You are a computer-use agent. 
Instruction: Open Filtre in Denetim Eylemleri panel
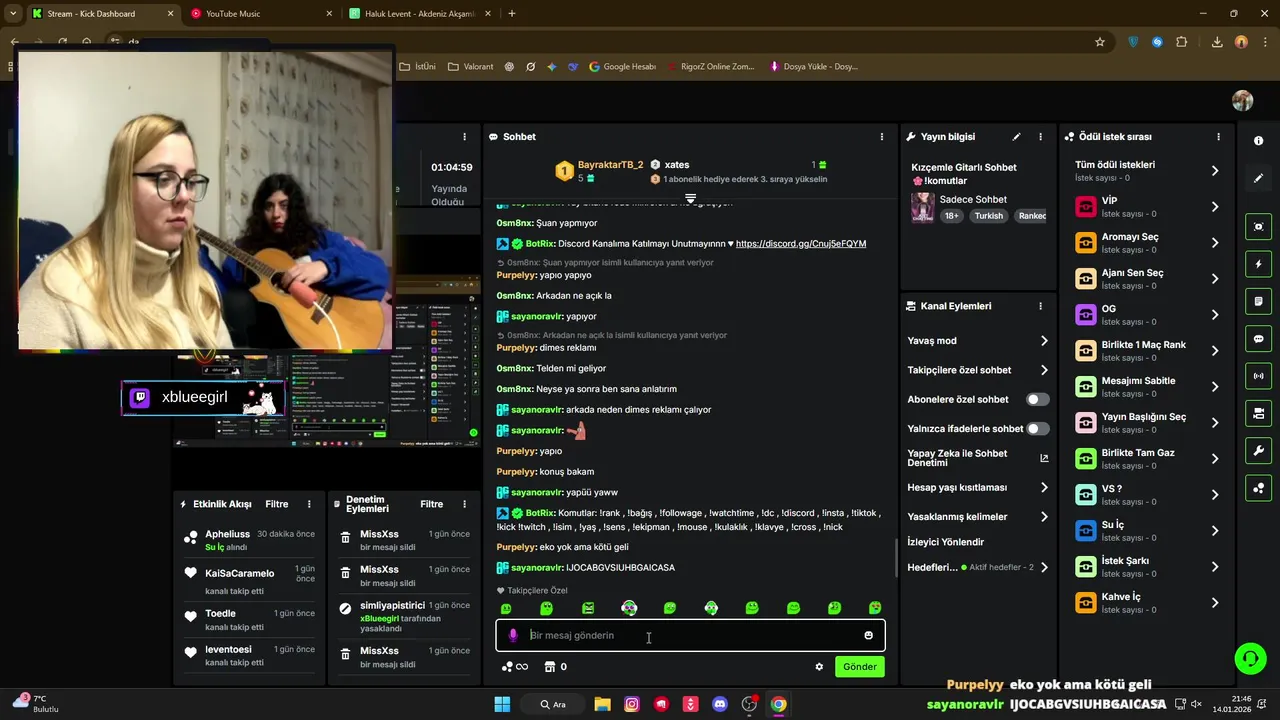[x=432, y=504]
